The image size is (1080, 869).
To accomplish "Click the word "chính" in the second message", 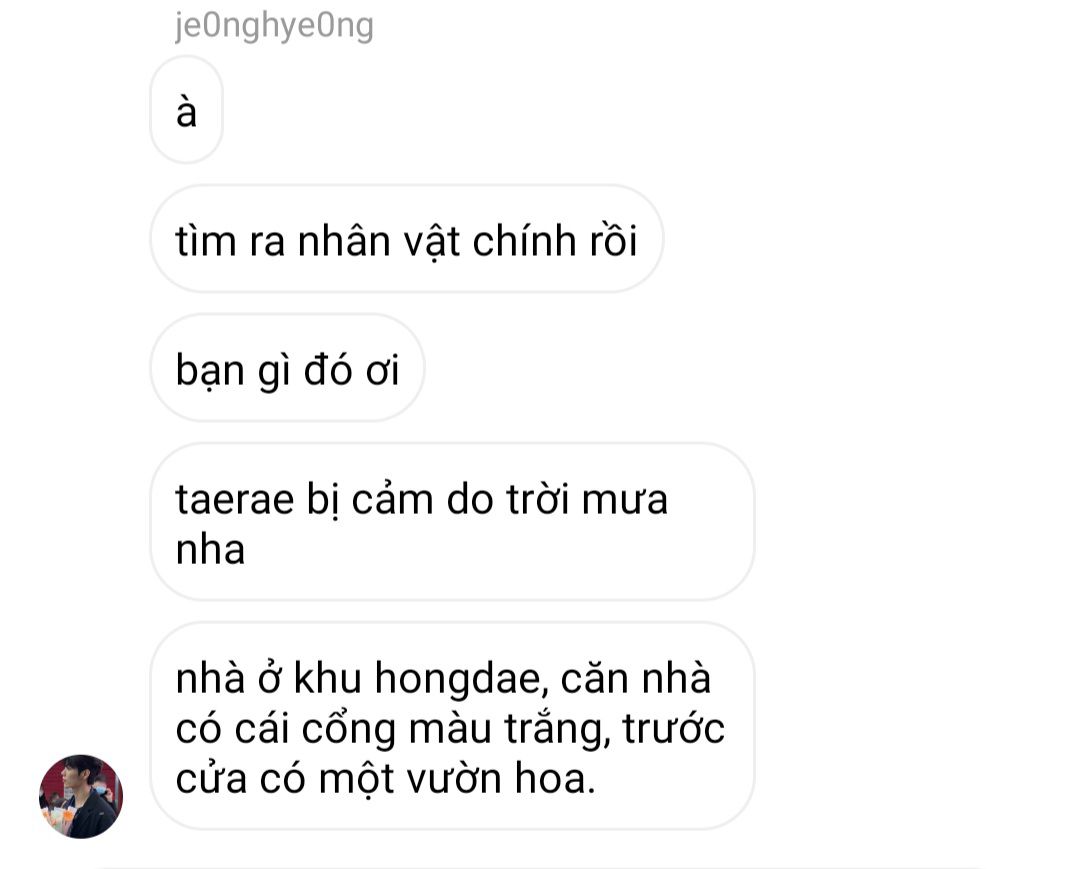I will coord(524,242).
